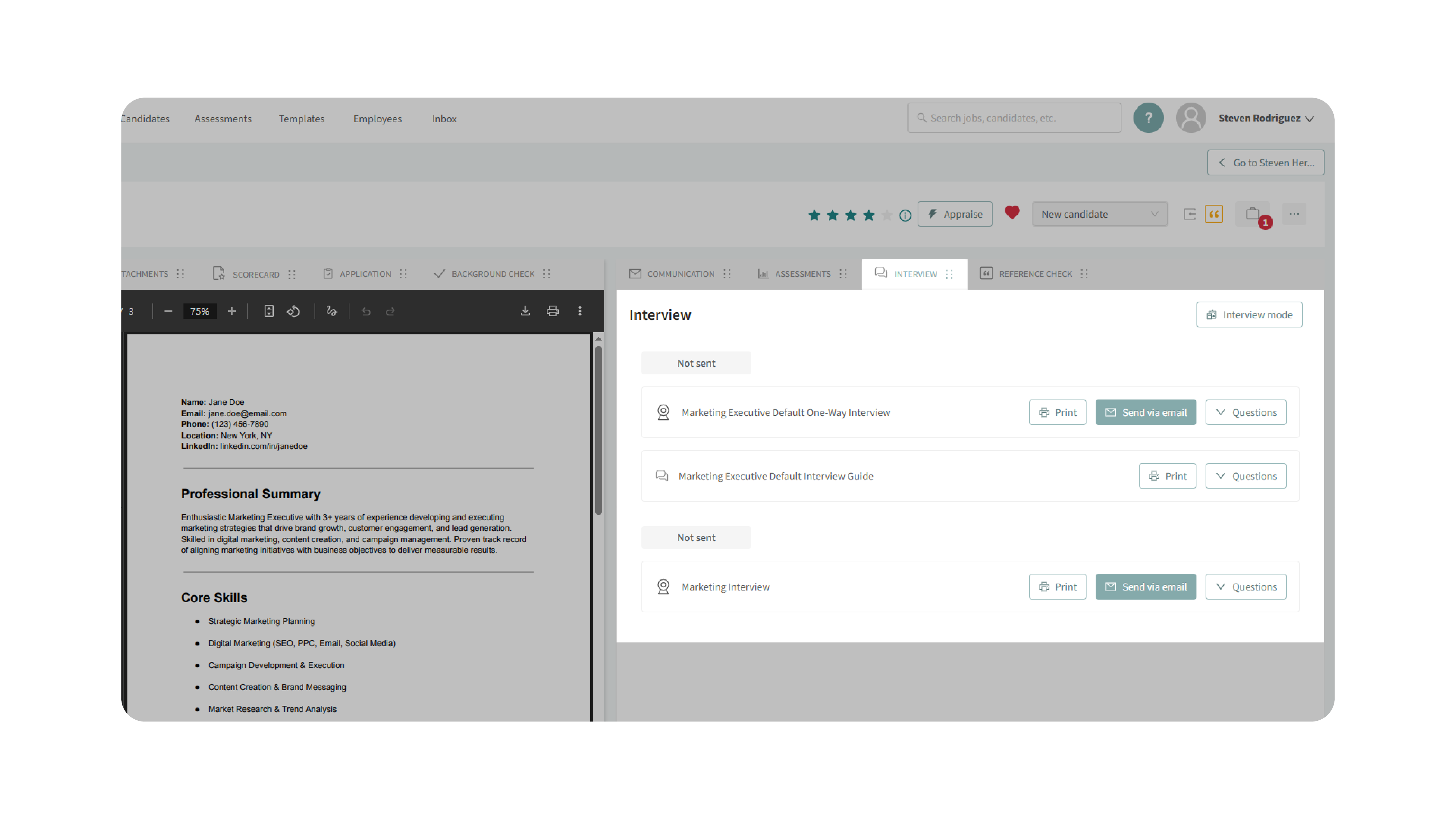
Task: Zoom in on the PDF viewer
Action: click(232, 311)
